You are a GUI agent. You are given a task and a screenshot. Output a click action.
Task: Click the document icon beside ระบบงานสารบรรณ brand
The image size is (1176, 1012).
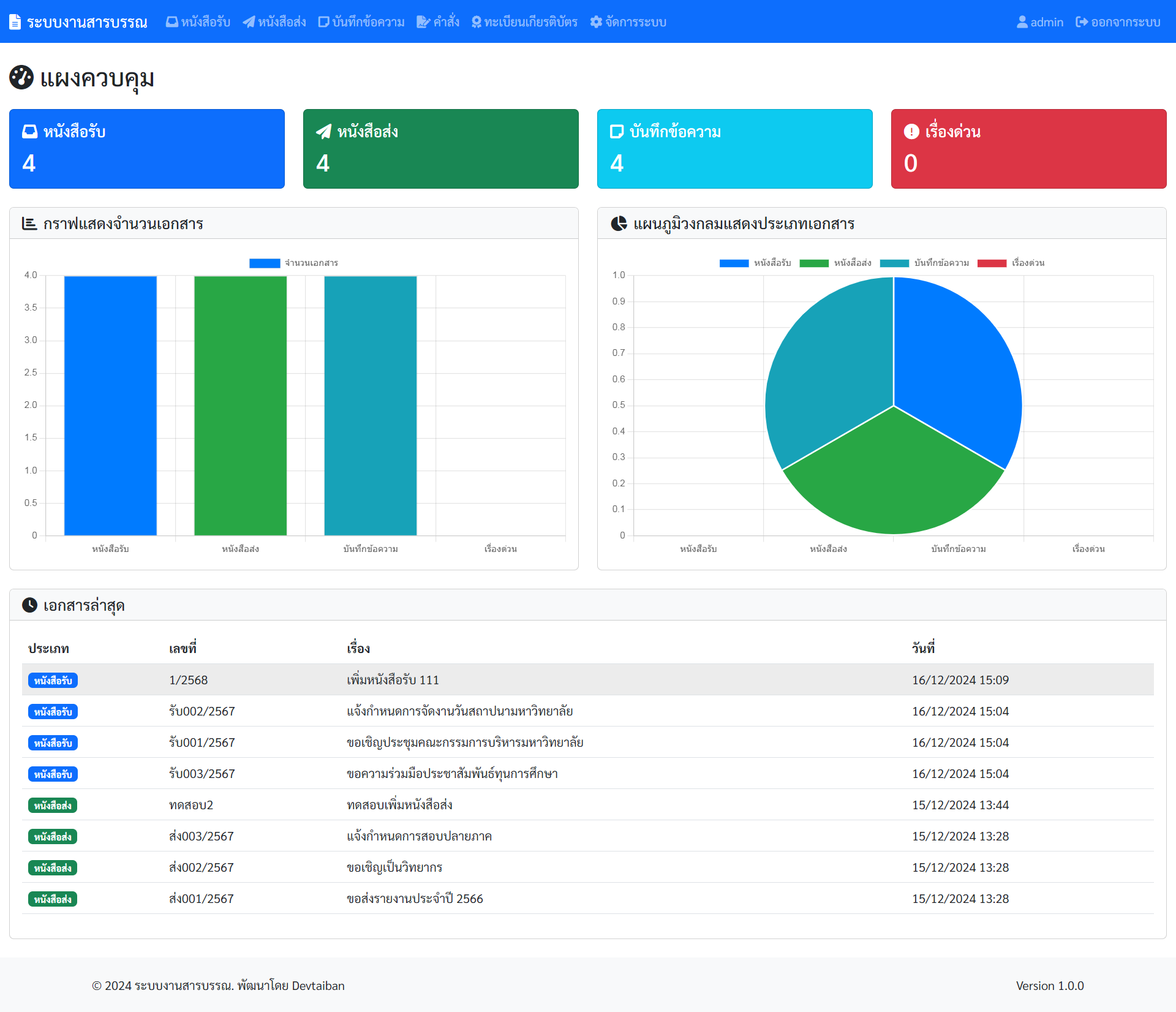[15, 22]
